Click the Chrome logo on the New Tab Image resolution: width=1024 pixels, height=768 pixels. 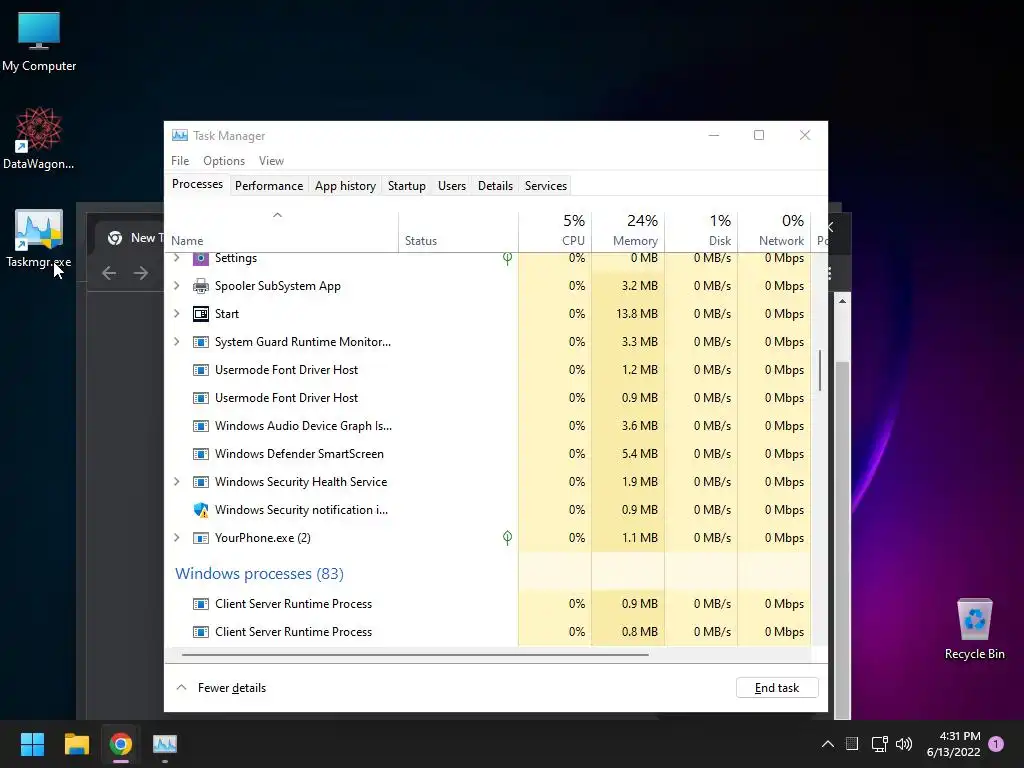pyautogui.click(x=115, y=238)
